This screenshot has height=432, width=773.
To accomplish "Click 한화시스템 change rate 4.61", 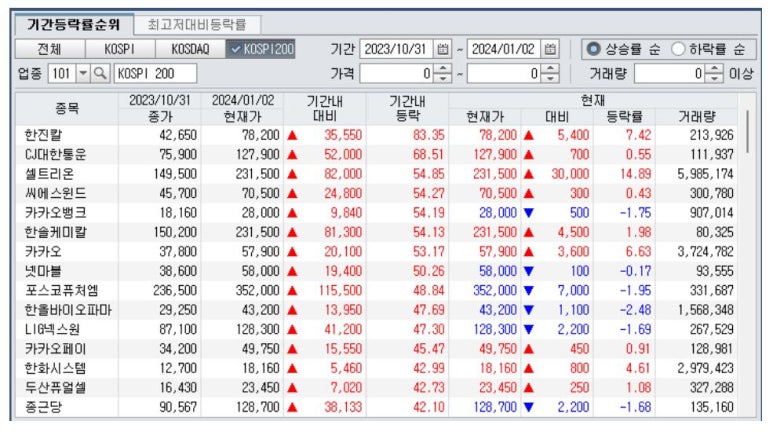I will 638,368.
